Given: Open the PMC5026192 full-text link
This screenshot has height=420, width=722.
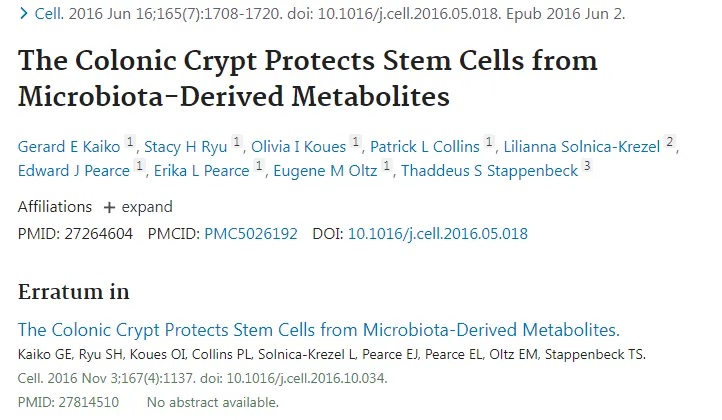Looking at the screenshot, I should click(251, 234).
